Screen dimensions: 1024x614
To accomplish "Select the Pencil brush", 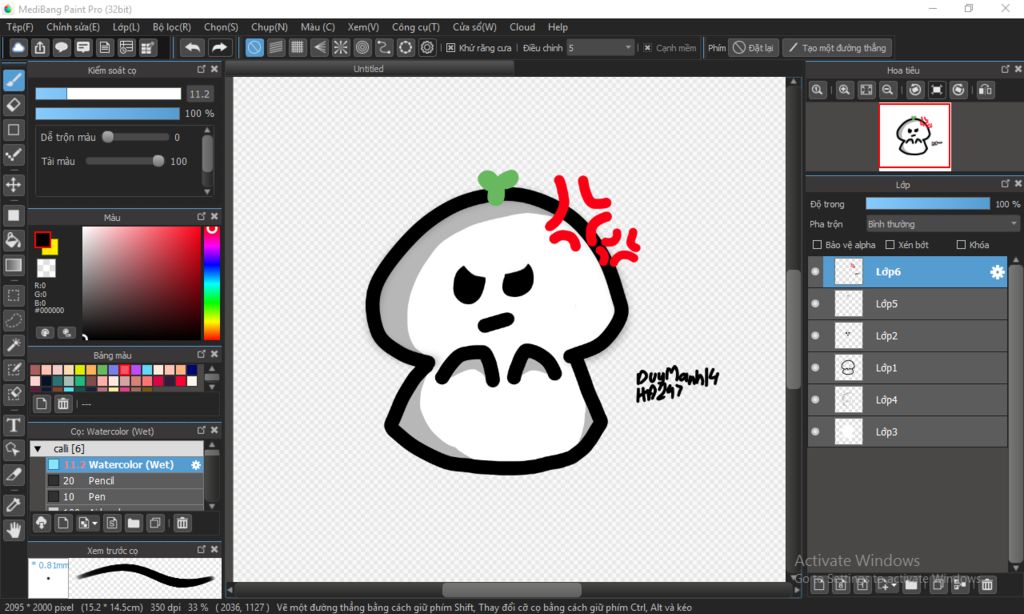I will click(x=125, y=481).
